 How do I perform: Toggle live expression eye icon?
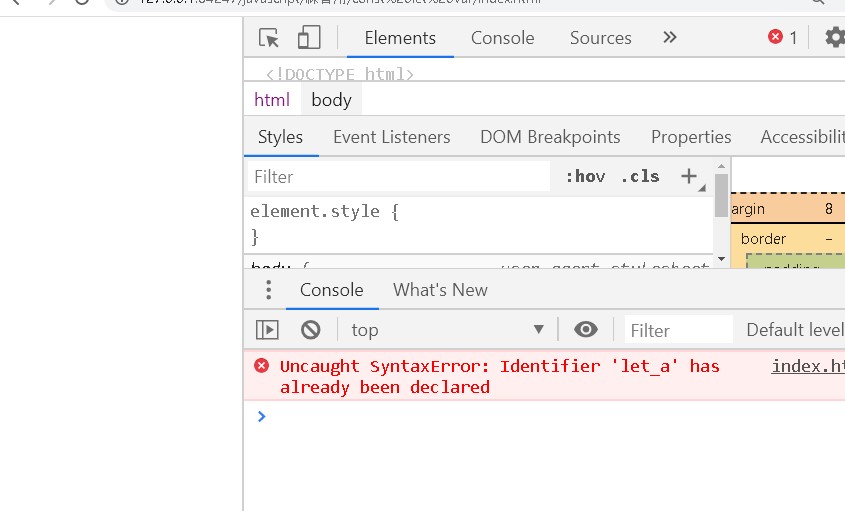tap(586, 330)
